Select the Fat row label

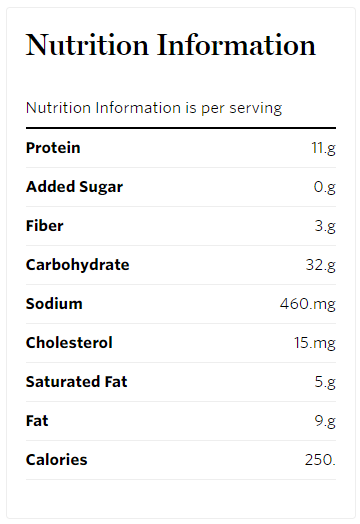pyautogui.click(x=37, y=421)
